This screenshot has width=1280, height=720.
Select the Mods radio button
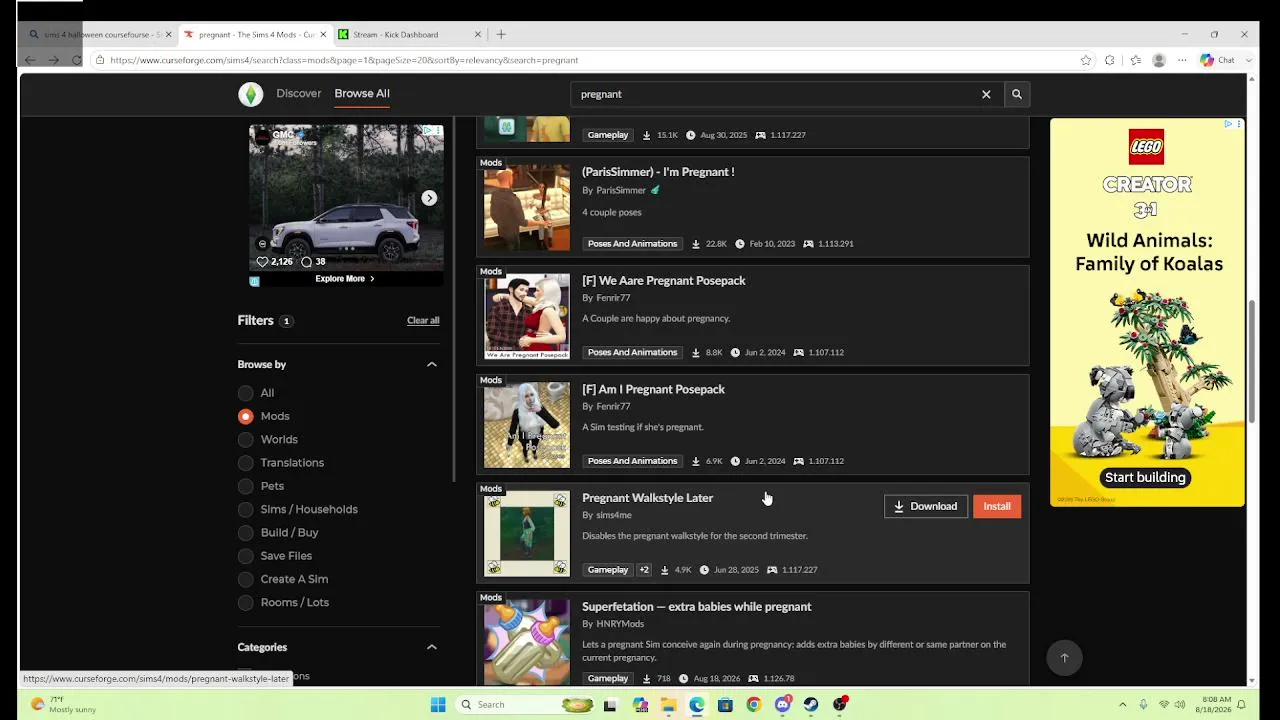(246, 416)
